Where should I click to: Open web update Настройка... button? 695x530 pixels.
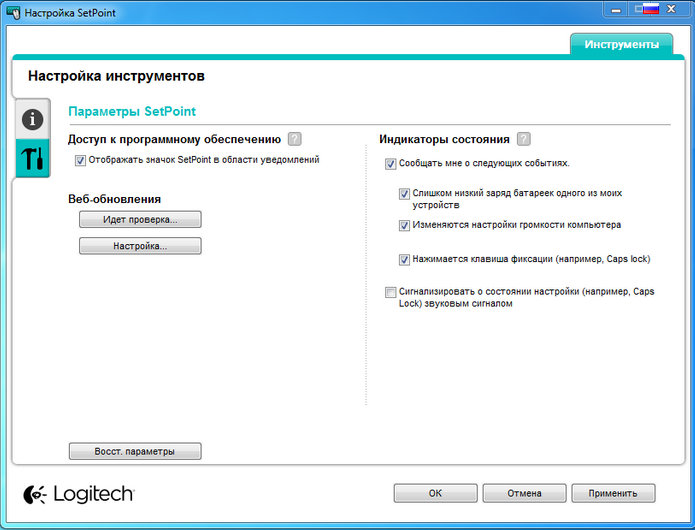tap(140, 246)
